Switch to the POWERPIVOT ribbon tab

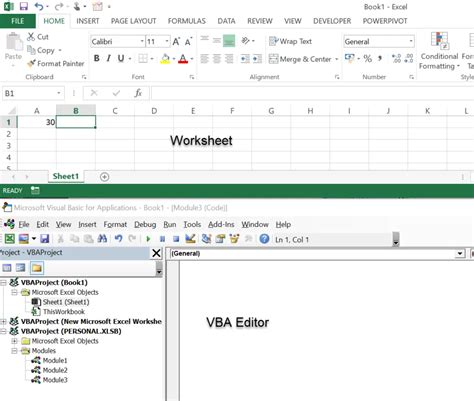coord(385,21)
